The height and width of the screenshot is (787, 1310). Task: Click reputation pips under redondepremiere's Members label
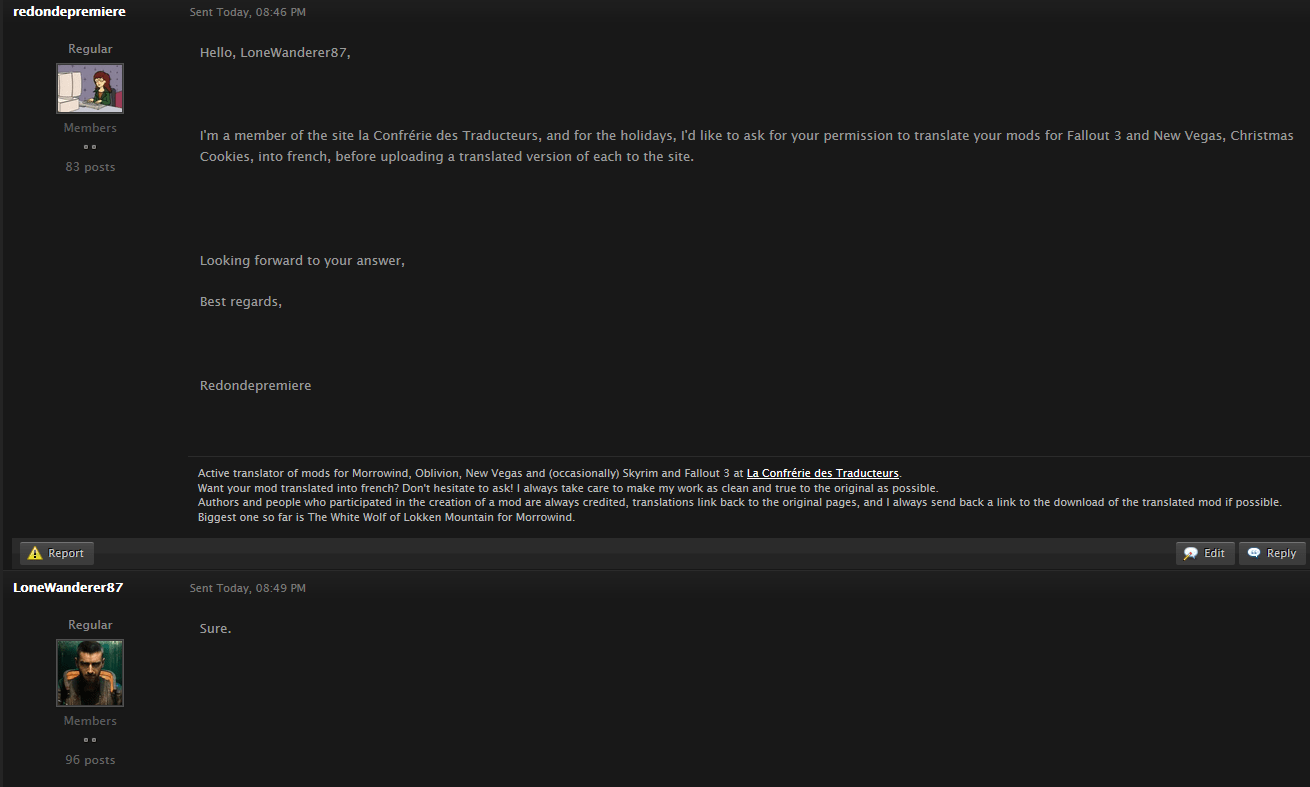90,147
